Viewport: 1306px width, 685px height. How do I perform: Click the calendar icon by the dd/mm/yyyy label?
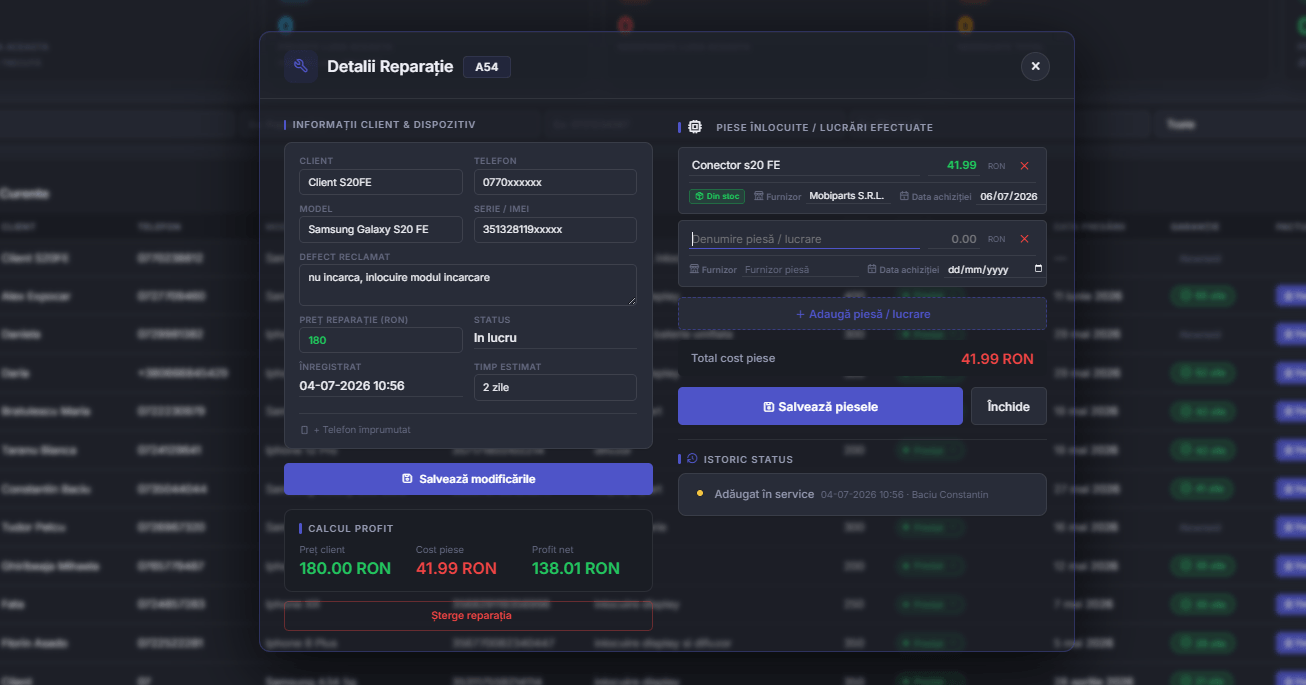click(x=872, y=270)
